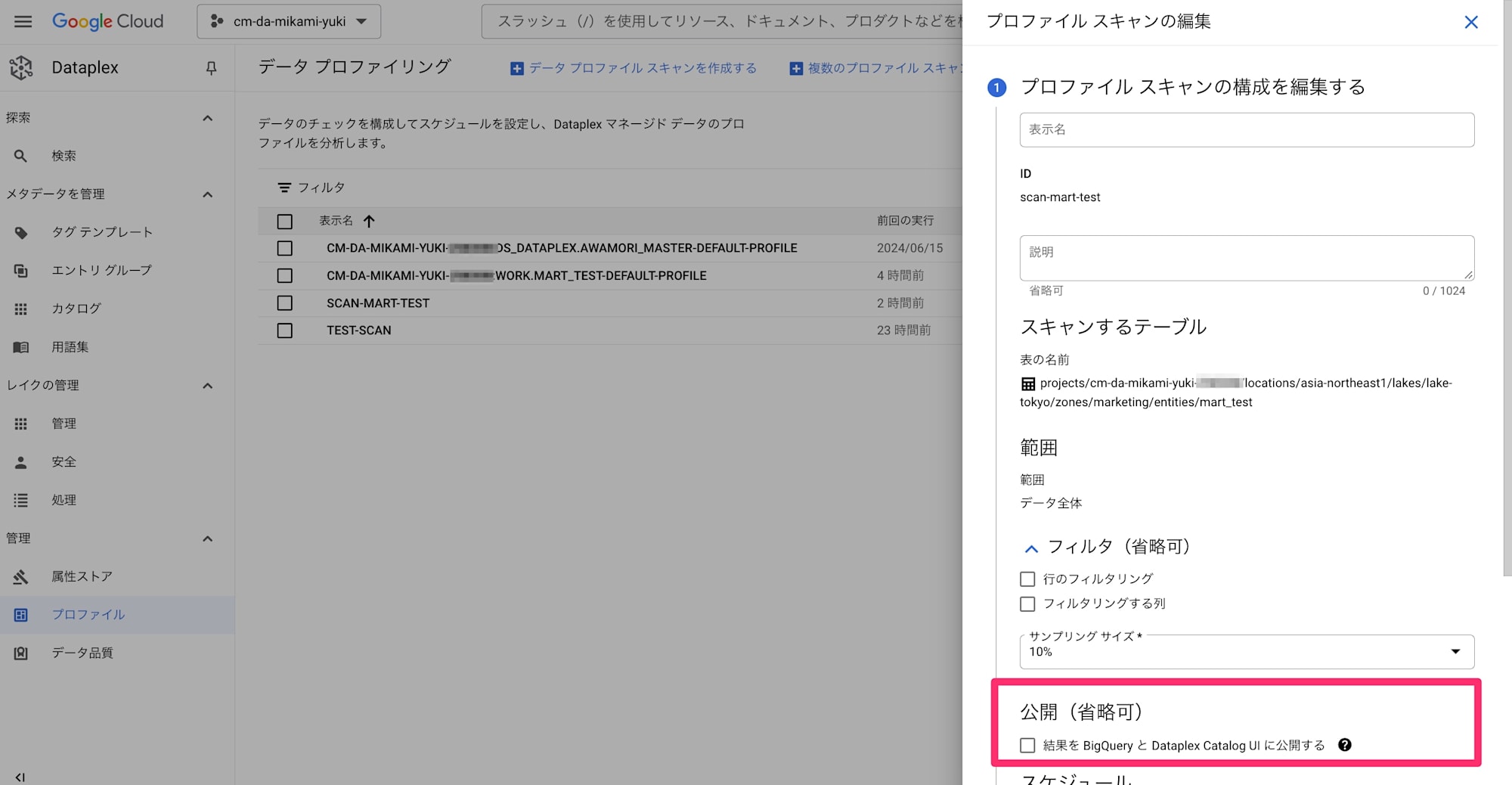Screen dimensions: 1512x785
Task: Click the scan-mart-test ID value
Action: coord(1060,197)
